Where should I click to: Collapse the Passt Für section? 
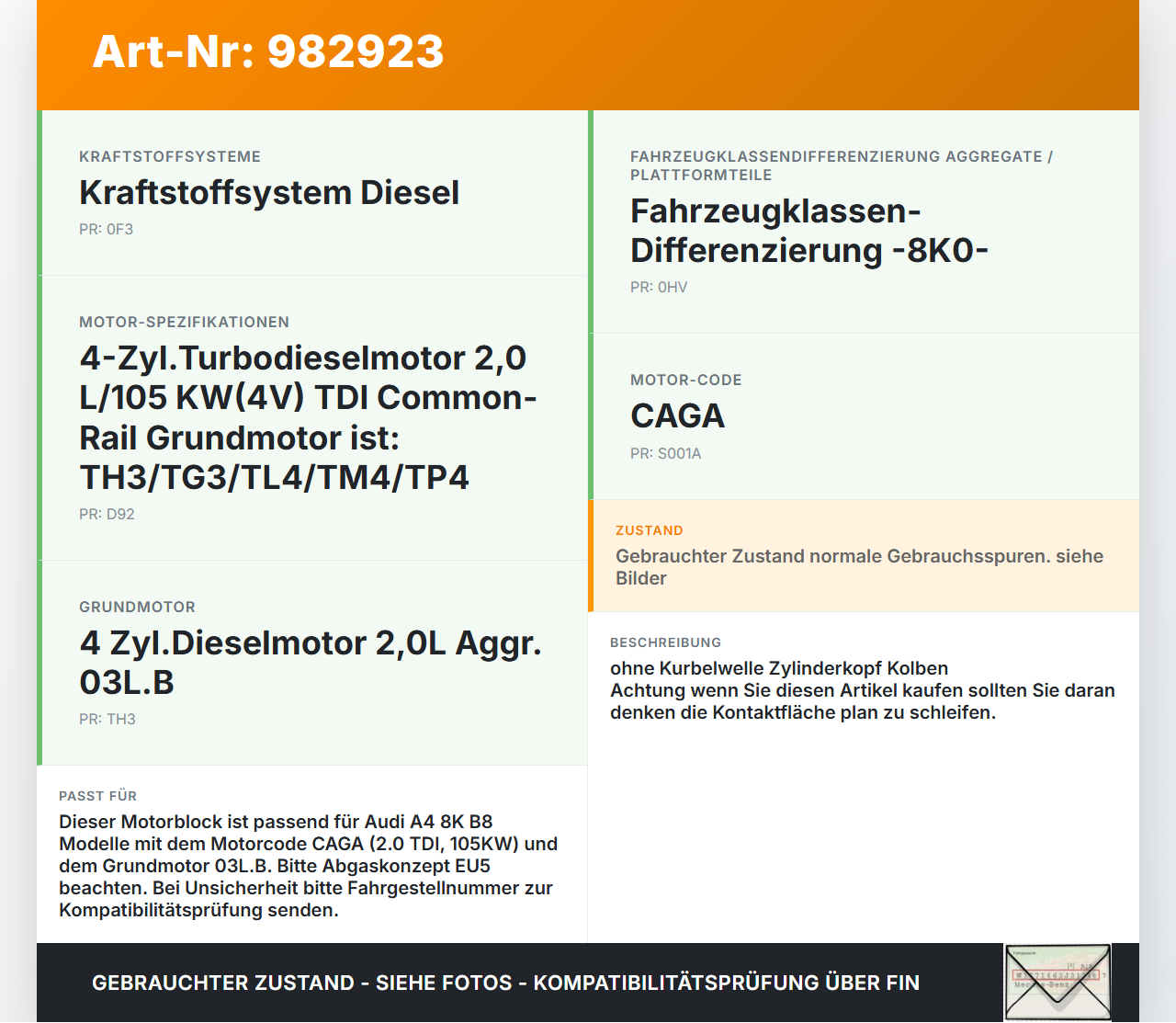[312, 853]
